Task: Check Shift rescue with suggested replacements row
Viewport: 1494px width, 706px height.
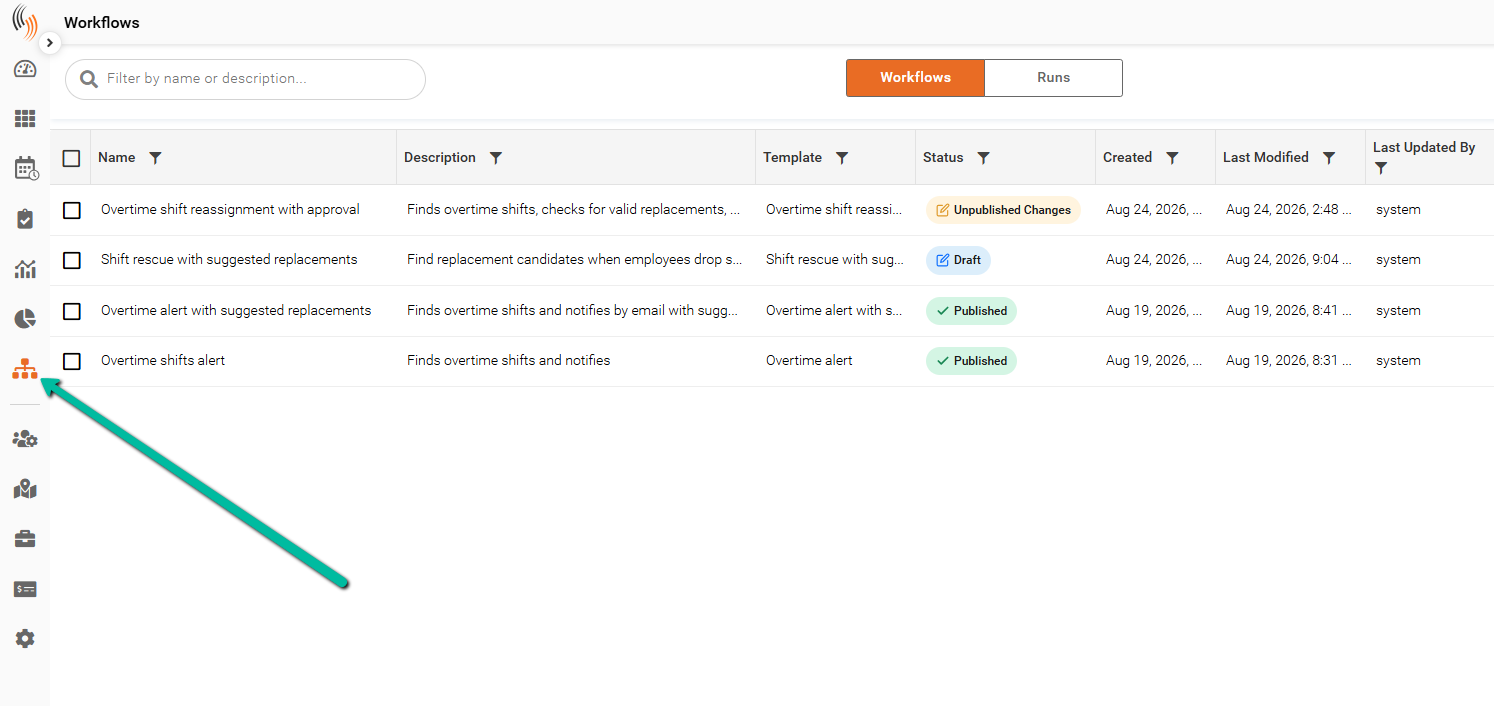Action: [x=71, y=260]
